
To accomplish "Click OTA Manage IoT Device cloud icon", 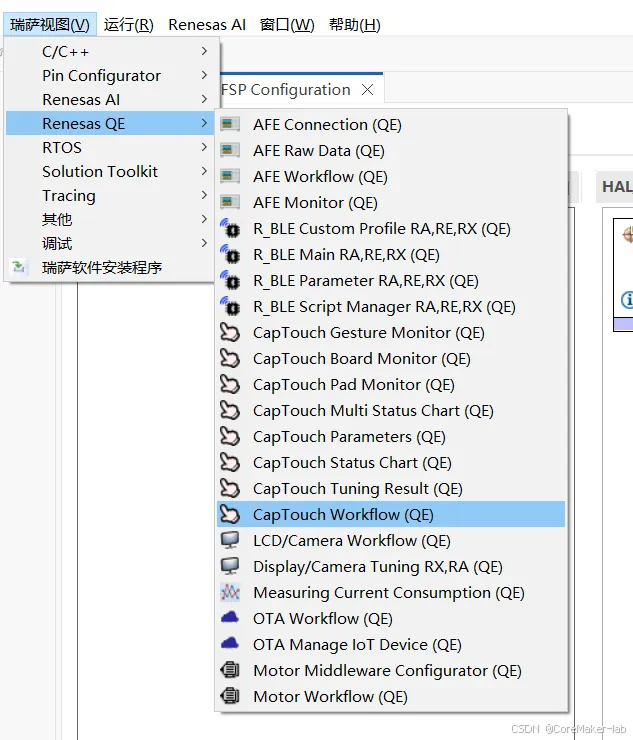I will tap(230, 643).
